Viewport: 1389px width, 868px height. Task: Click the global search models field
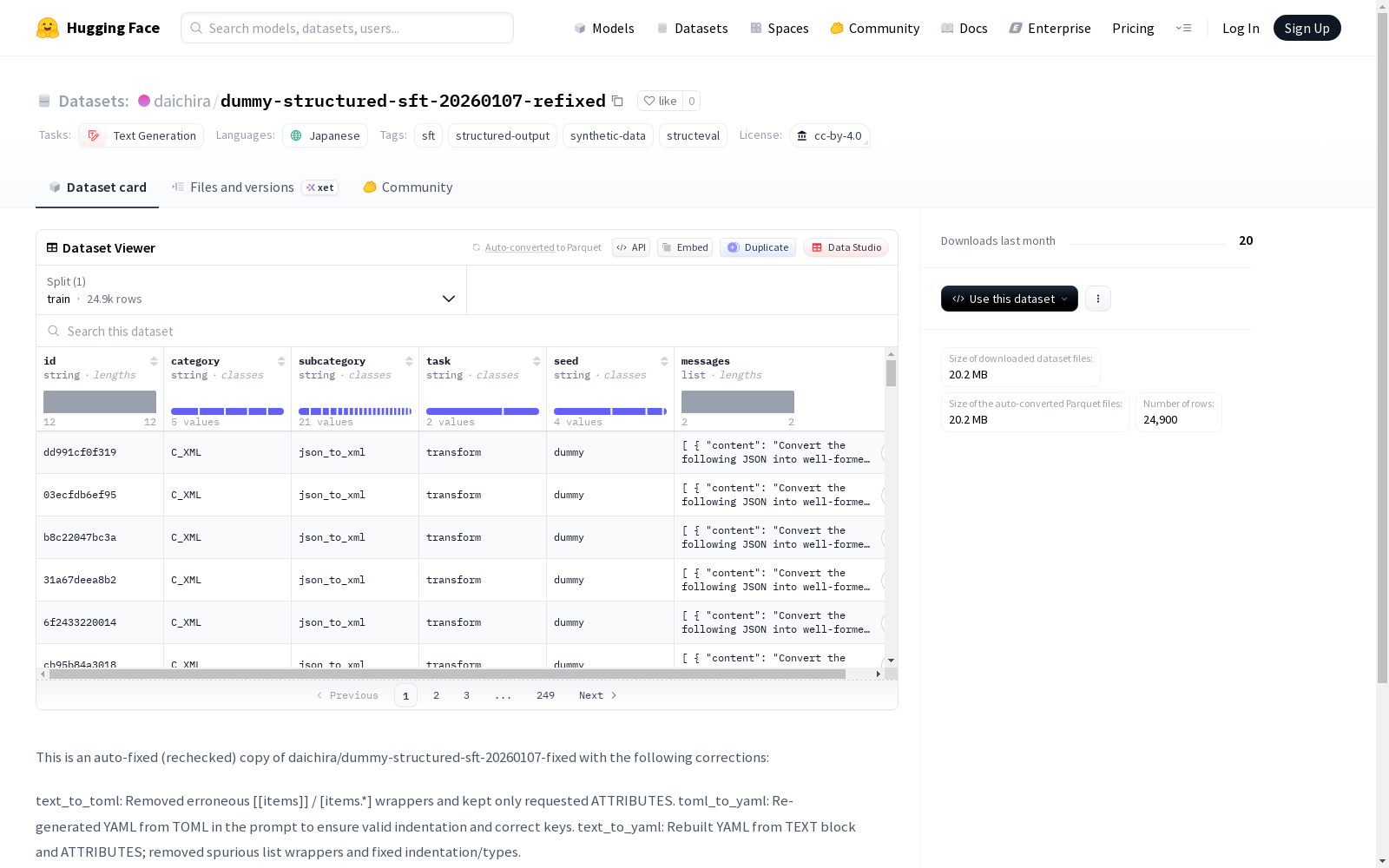pyautogui.click(x=347, y=28)
